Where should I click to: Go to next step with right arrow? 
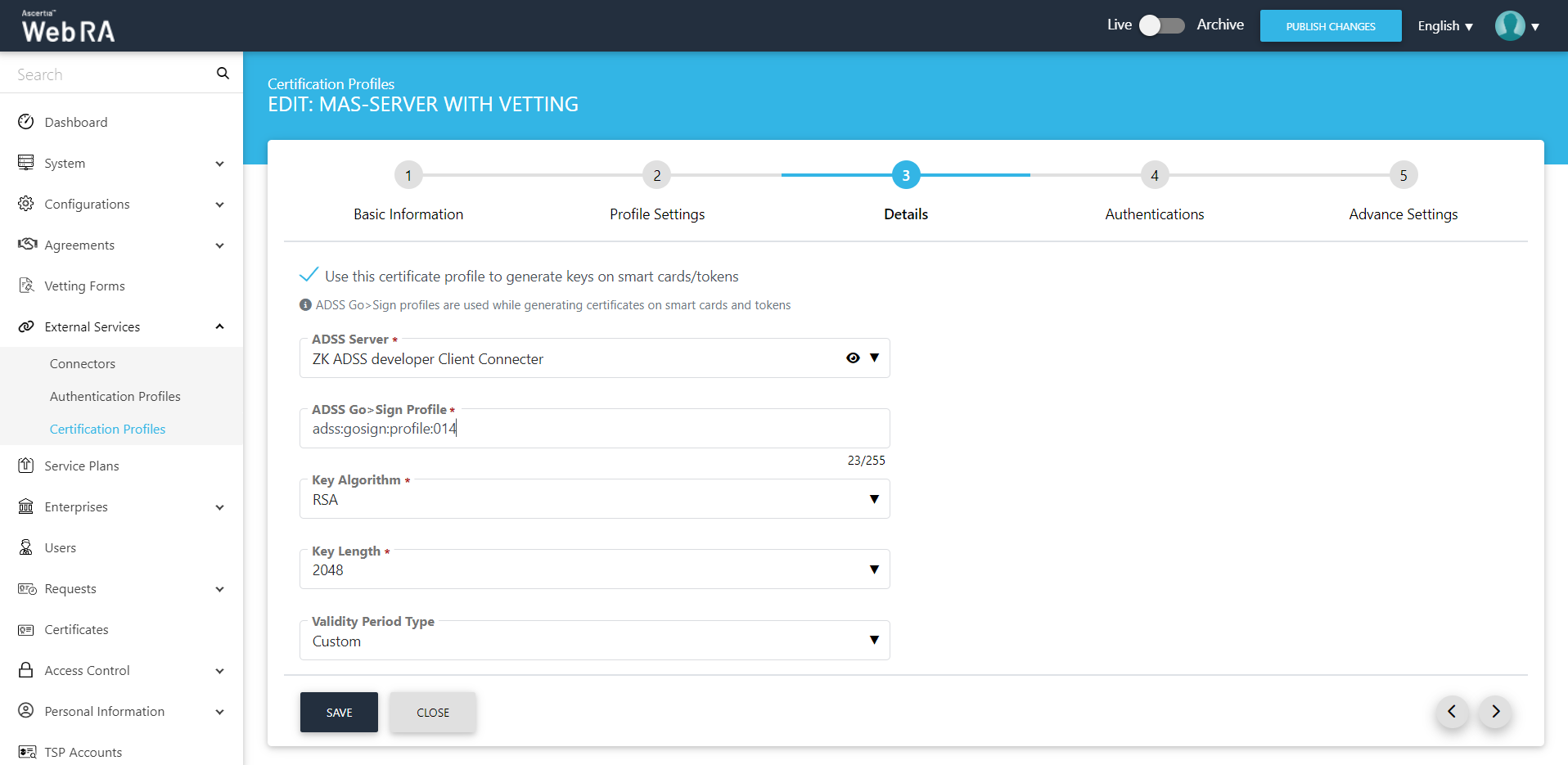[1495, 712]
